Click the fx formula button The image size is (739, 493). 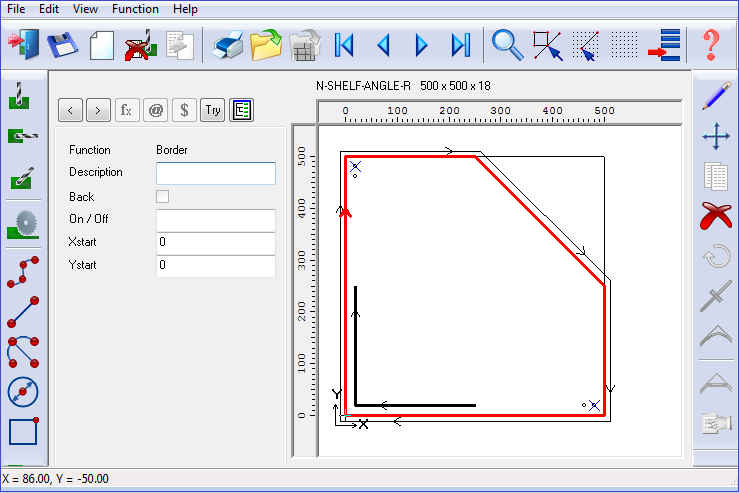(x=127, y=110)
